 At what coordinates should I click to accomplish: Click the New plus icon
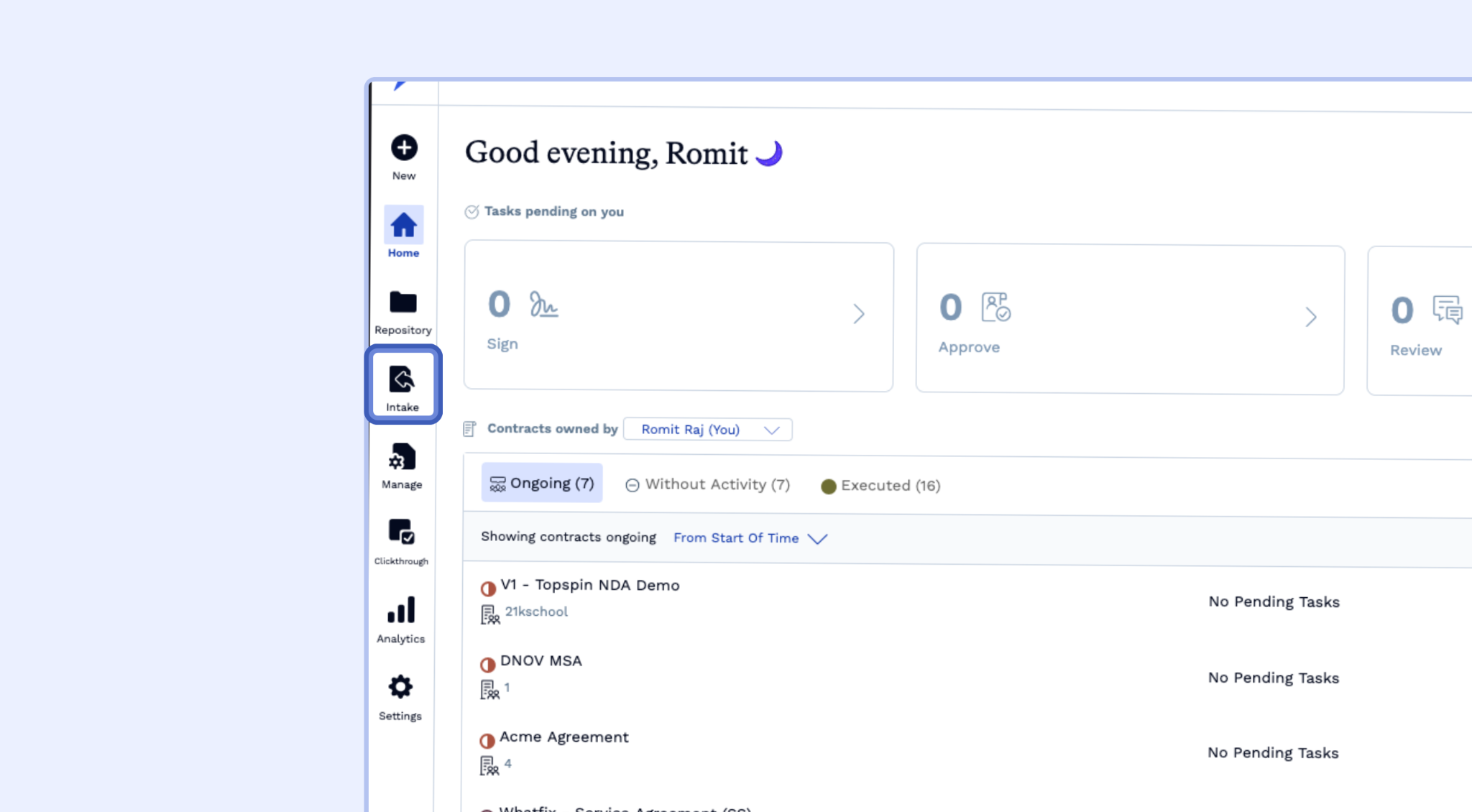pyautogui.click(x=403, y=148)
